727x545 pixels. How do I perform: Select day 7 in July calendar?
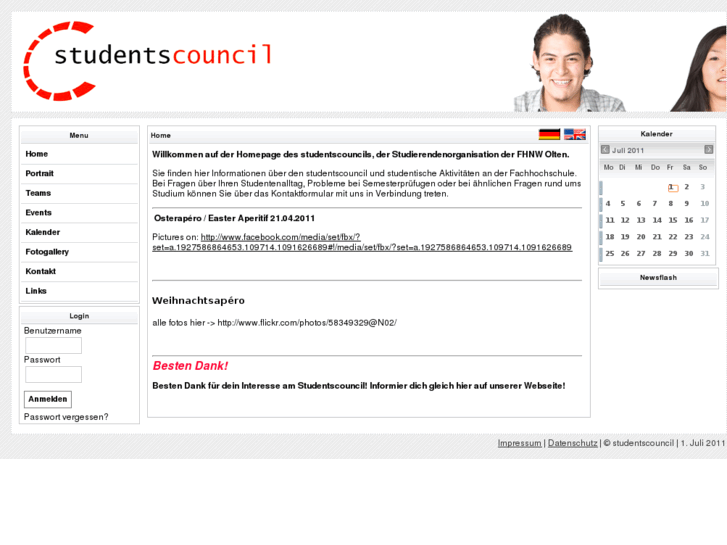(655, 204)
